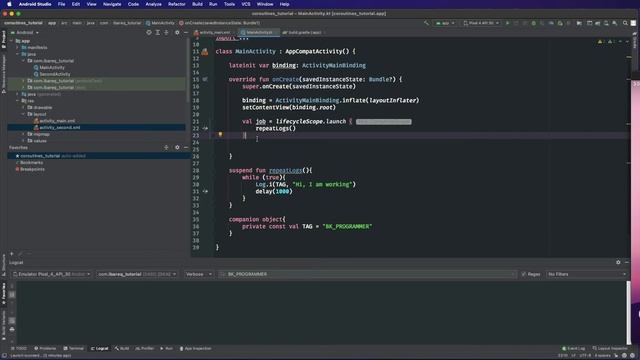
Task: Click MainActivity in breadcrumb bar
Action: [160, 23]
